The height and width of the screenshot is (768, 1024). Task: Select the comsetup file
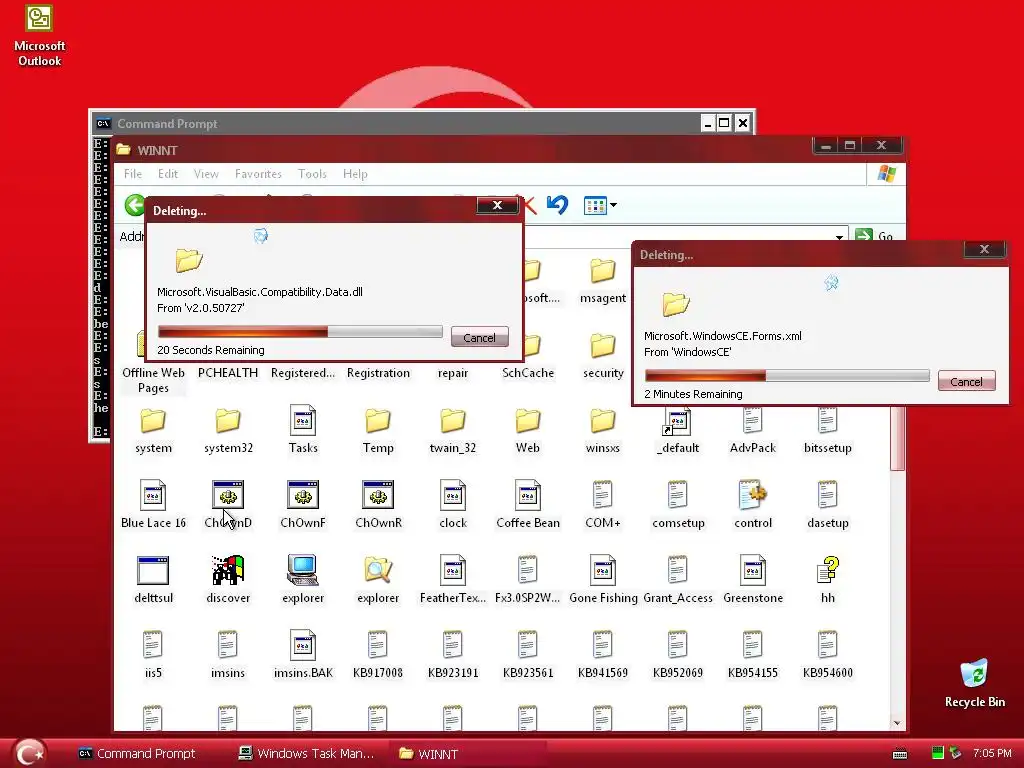pos(678,495)
